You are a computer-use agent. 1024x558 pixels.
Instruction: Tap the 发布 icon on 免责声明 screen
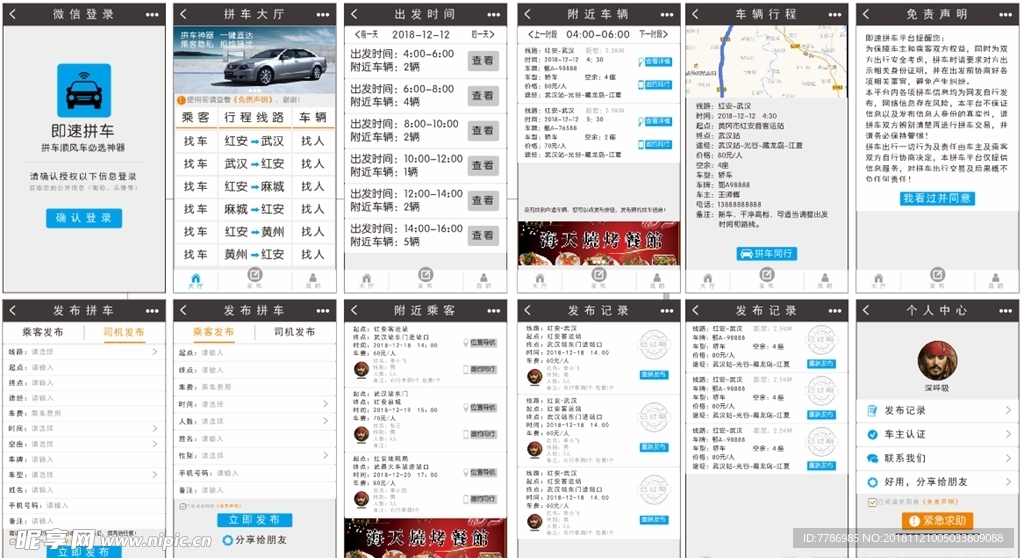coord(937,278)
